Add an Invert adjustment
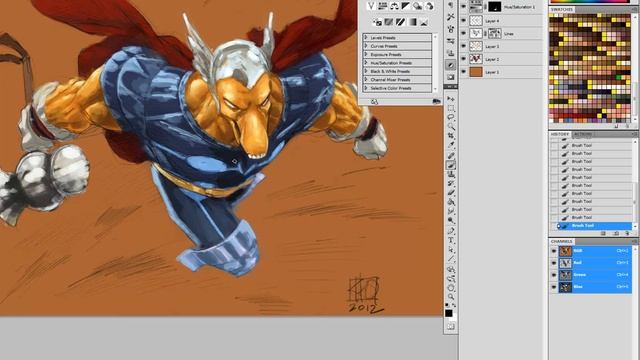This screenshot has width=640, height=360. (378, 22)
